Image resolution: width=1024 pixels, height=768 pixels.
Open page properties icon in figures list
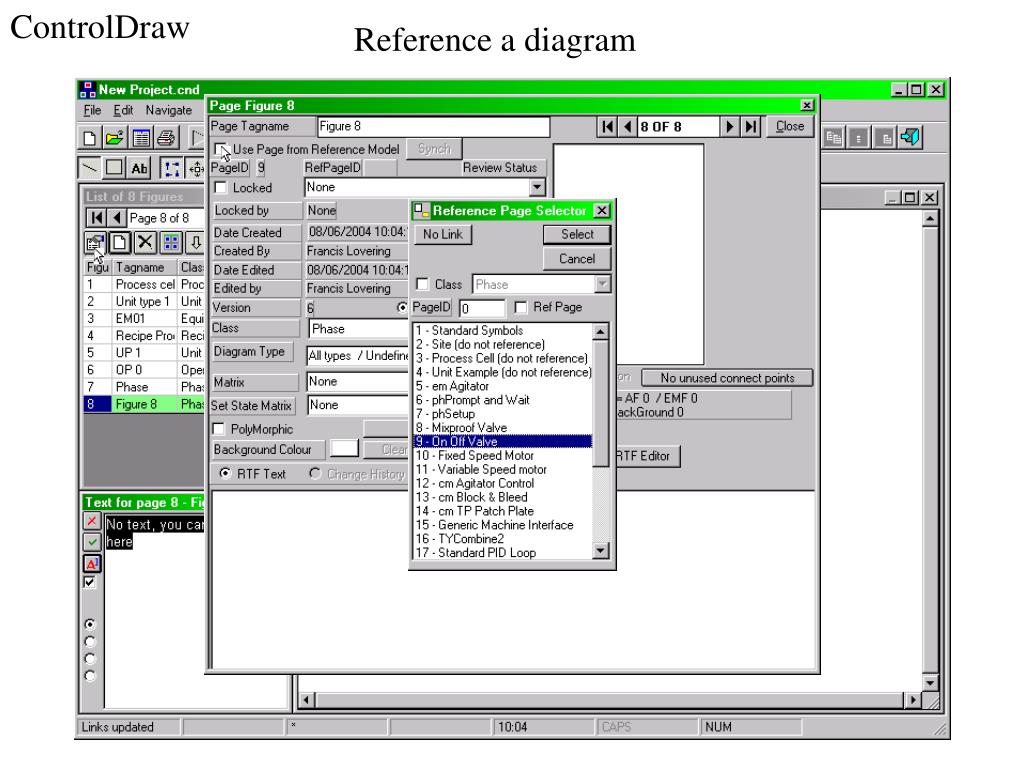tap(95, 243)
